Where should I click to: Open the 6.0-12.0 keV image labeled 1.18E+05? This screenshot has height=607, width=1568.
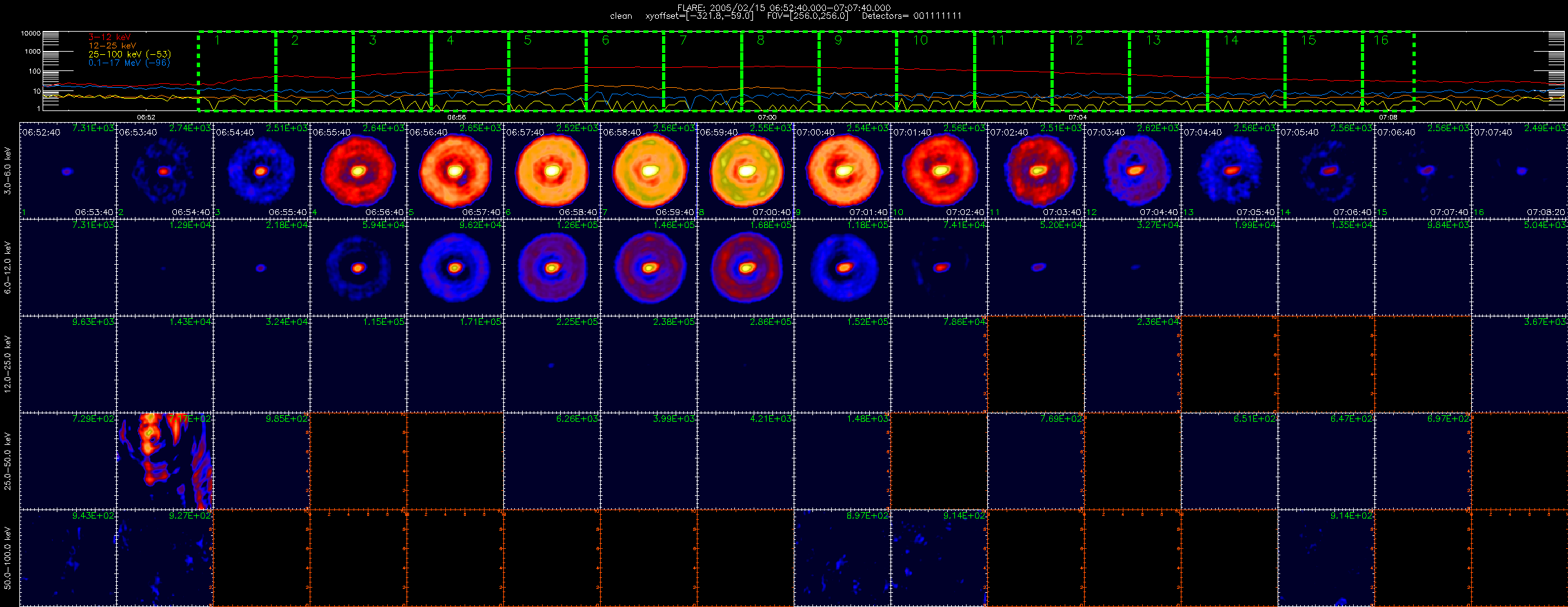pyautogui.click(x=842, y=267)
